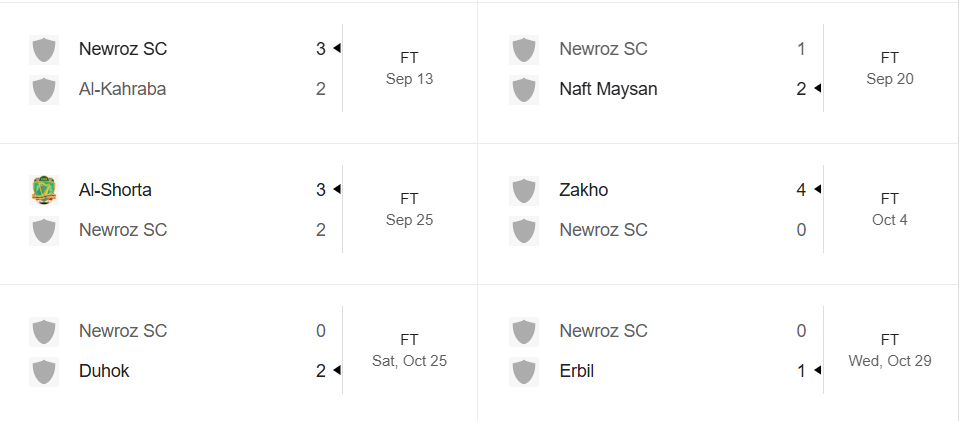Image resolution: width=960 pixels, height=421 pixels.
Task: Select the Al-Shorta team name
Action: [115, 190]
